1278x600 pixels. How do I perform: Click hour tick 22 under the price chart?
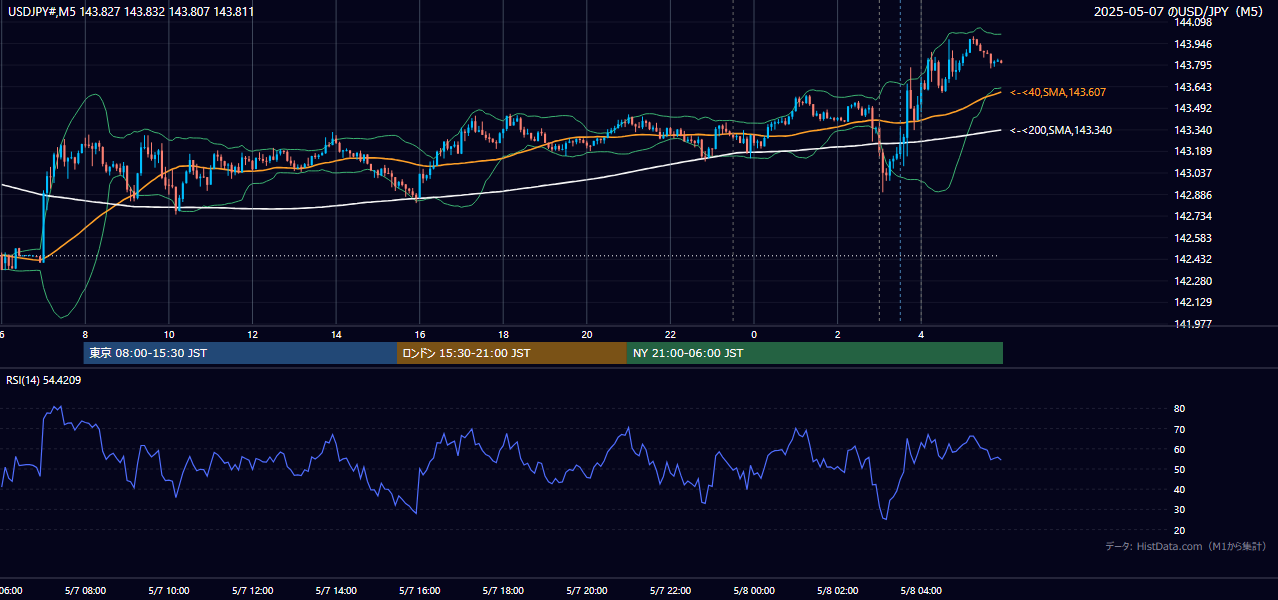(x=671, y=335)
